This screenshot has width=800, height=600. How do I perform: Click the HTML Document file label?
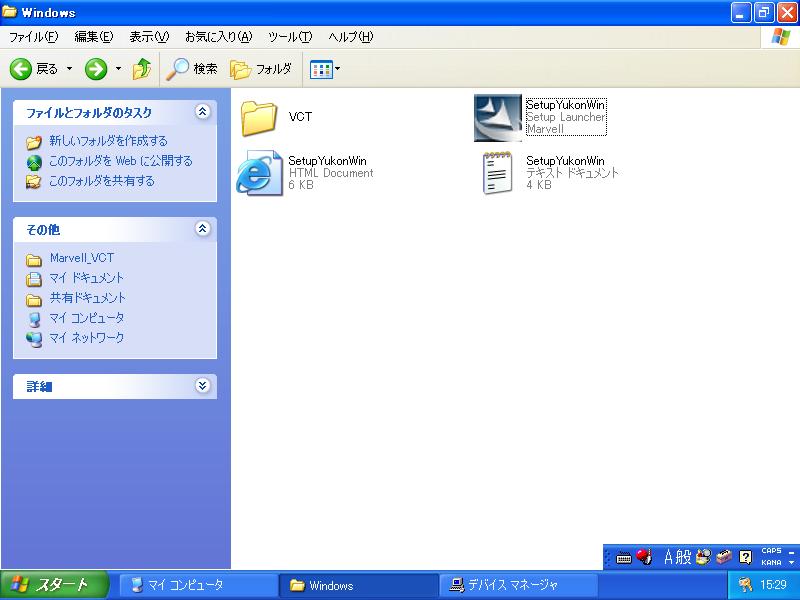331,173
